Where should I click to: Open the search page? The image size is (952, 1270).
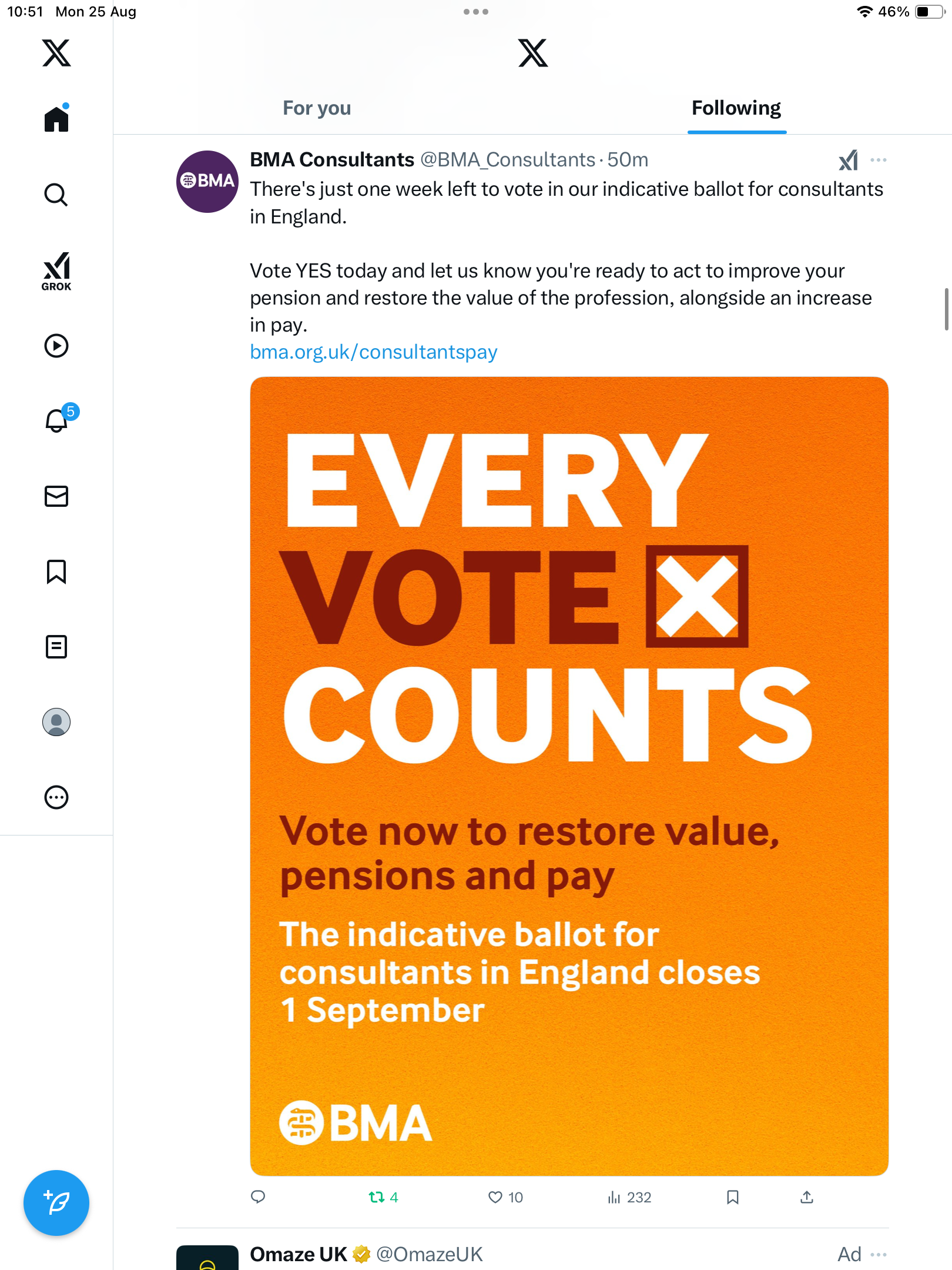coord(56,195)
